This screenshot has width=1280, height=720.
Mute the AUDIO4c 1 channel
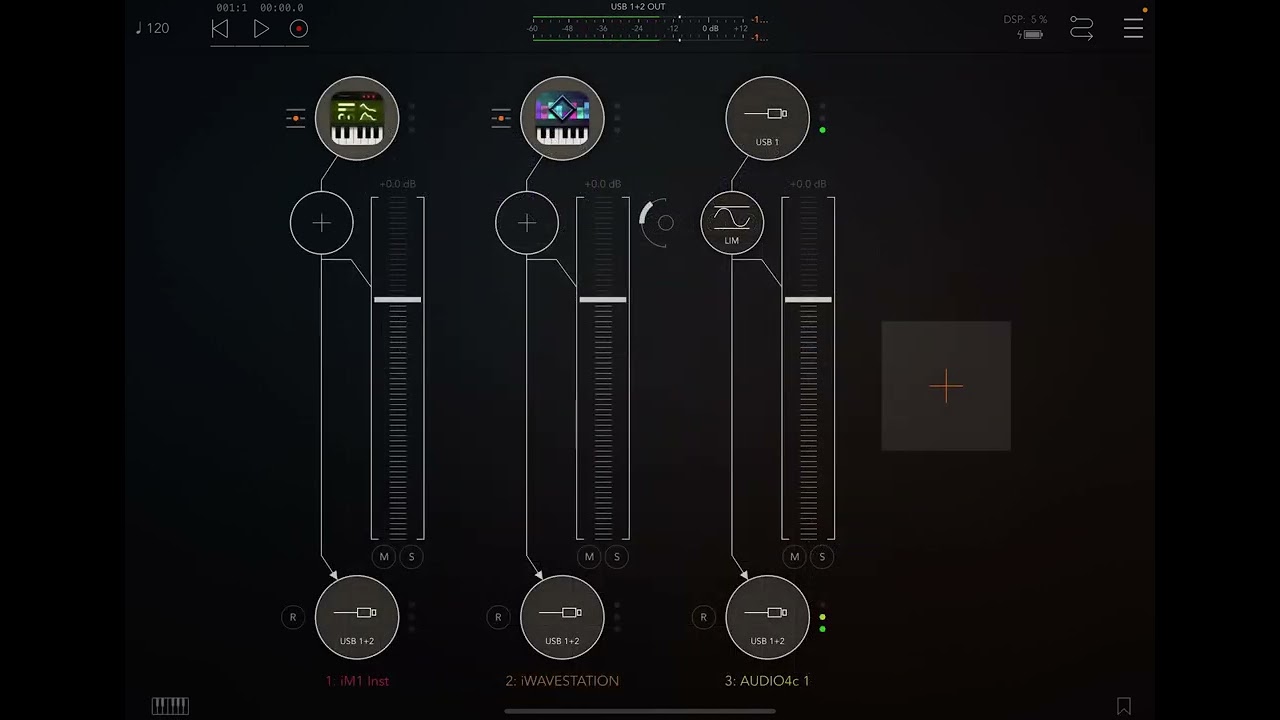[795, 557]
